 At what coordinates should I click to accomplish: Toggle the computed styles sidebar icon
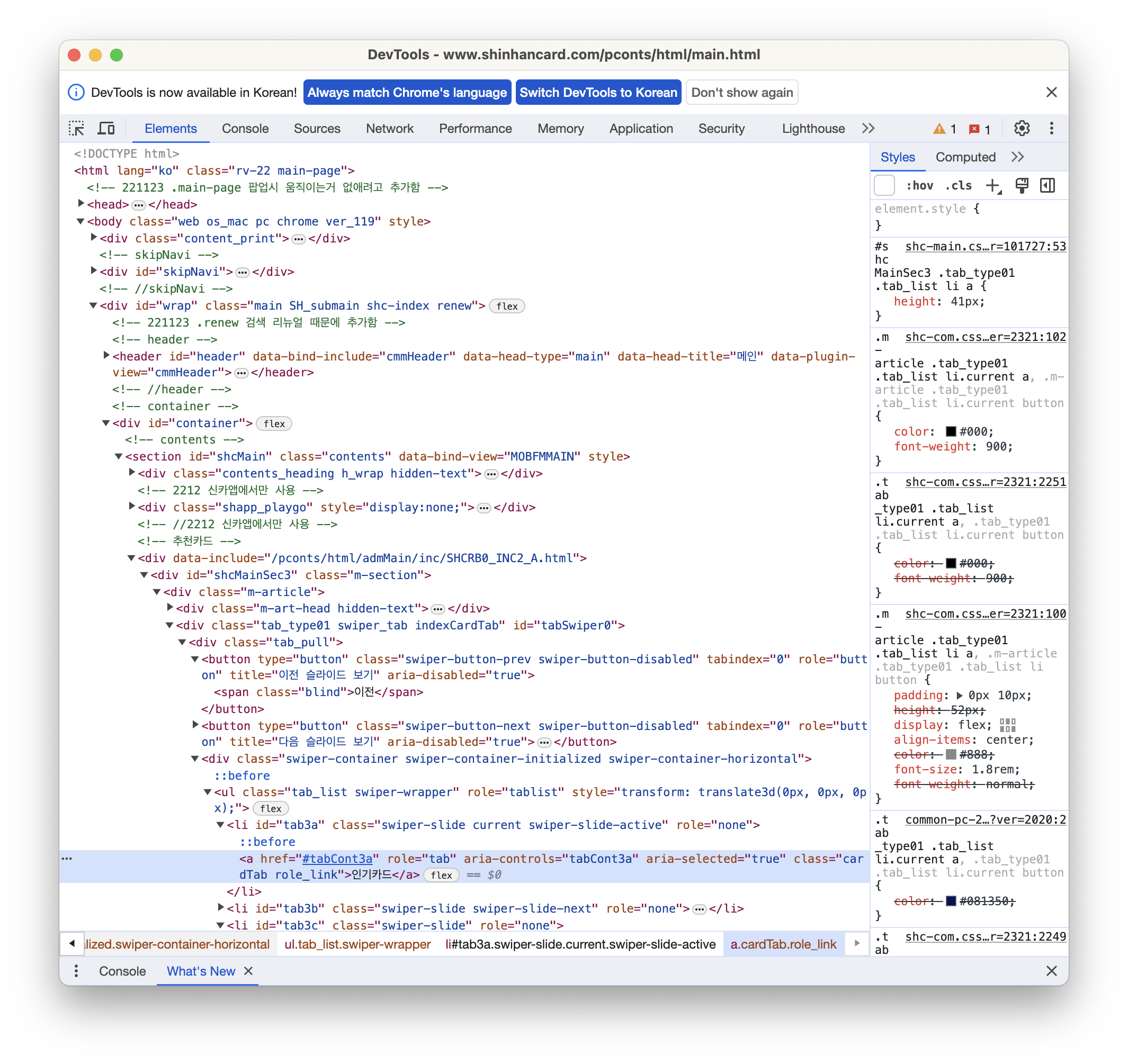(1048, 185)
